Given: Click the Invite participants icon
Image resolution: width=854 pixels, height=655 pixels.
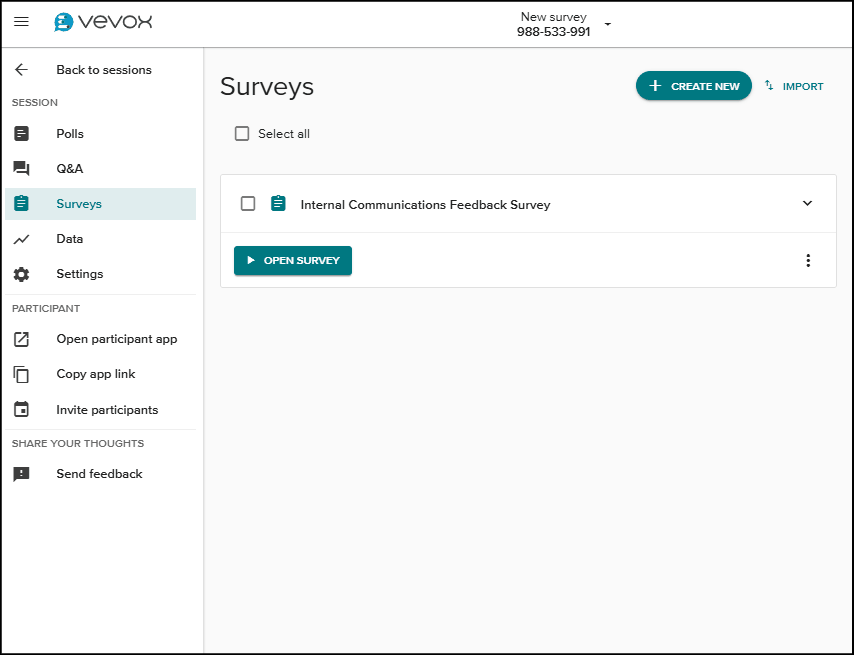Looking at the screenshot, I should [21, 409].
